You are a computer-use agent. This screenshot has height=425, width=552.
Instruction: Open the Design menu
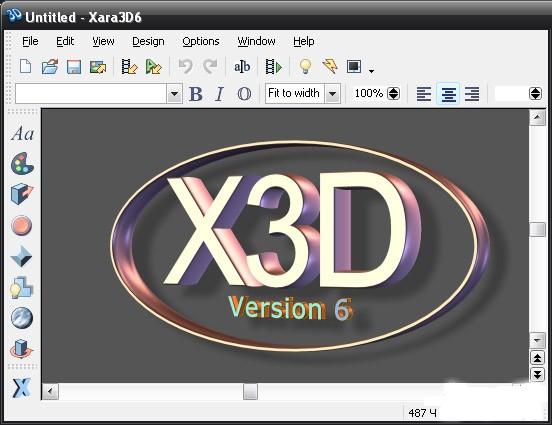point(148,42)
